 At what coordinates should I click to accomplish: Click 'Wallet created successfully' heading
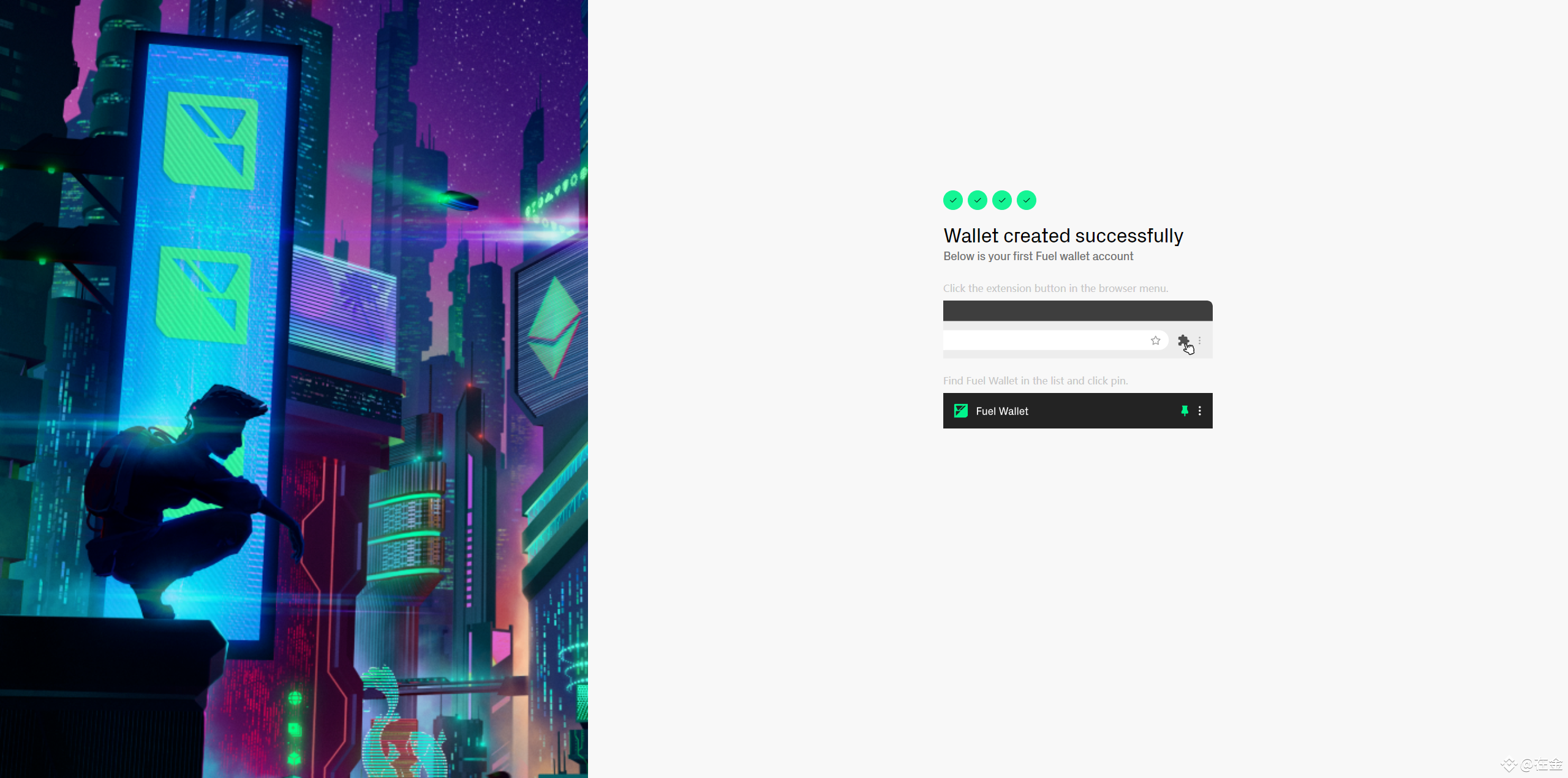(1063, 236)
